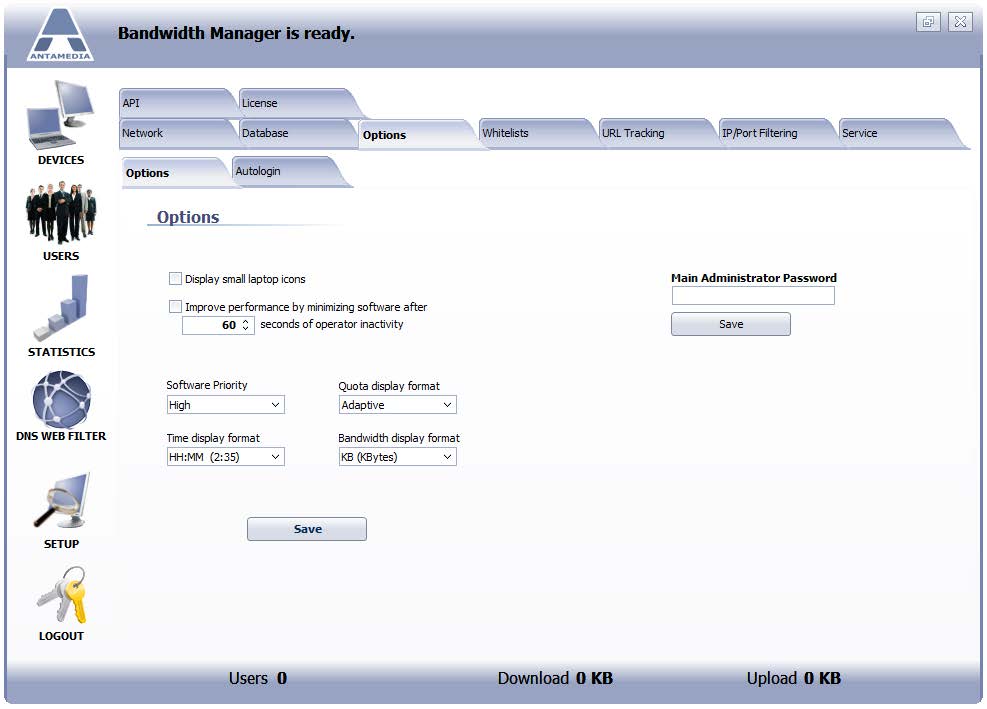Open the Devices section icon

[x=60, y=114]
